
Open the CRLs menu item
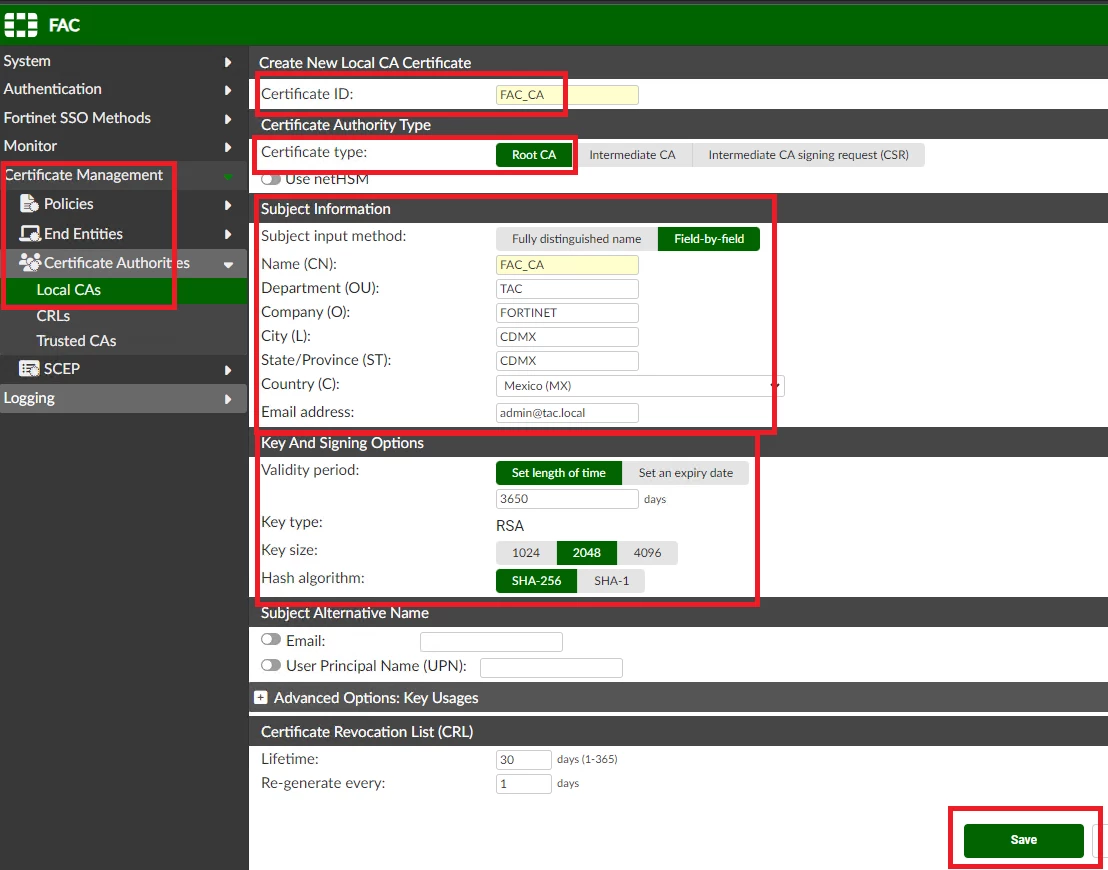pos(53,316)
